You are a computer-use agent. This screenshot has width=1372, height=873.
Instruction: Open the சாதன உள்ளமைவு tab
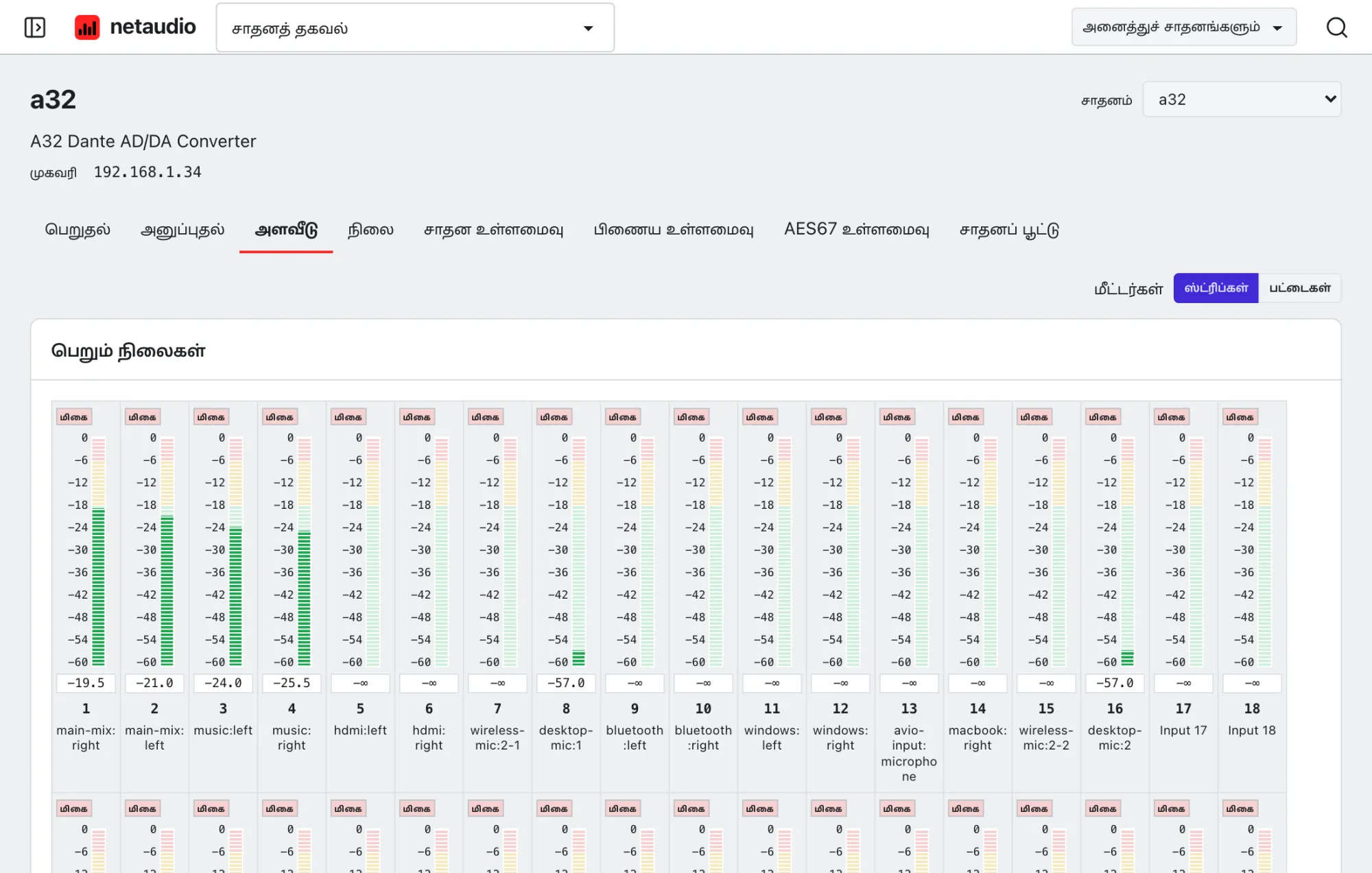tap(493, 230)
